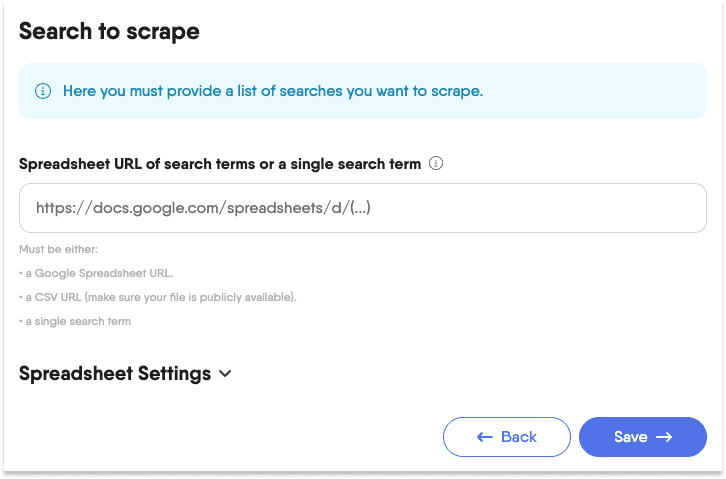
Task: Click the word Save in the blue button
Action: point(631,437)
